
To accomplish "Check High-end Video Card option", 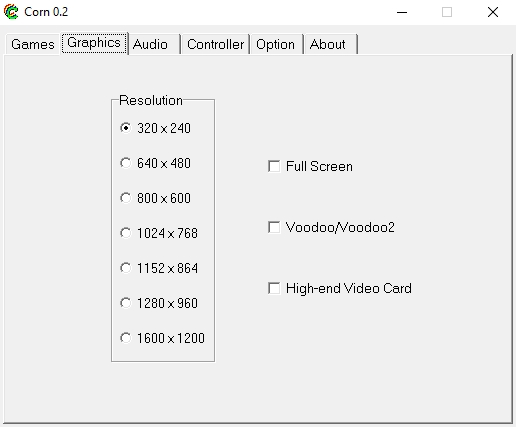I will click(340, 288).
